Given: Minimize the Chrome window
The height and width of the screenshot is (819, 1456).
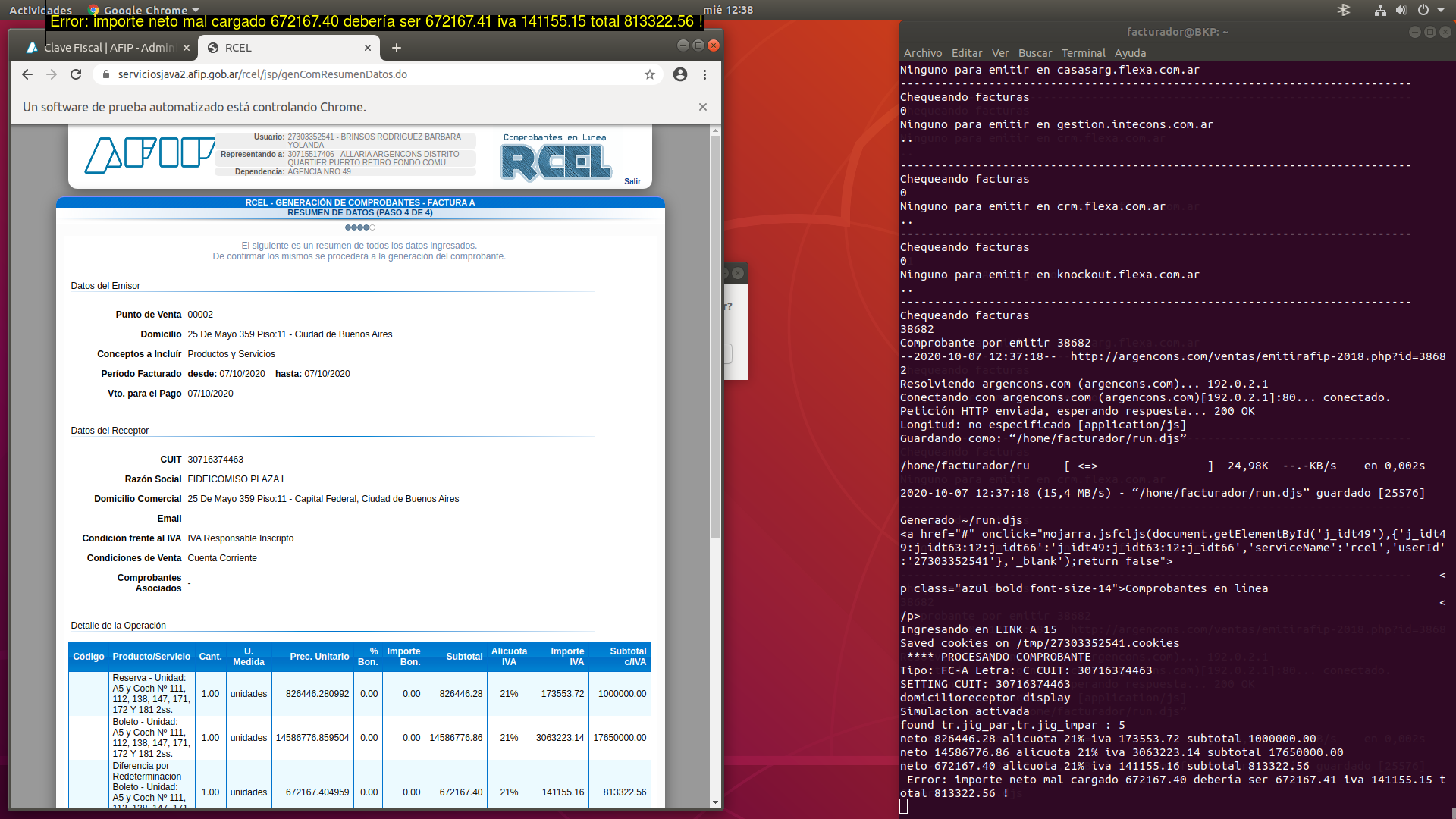Looking at the screenshot, I should 682,45.
